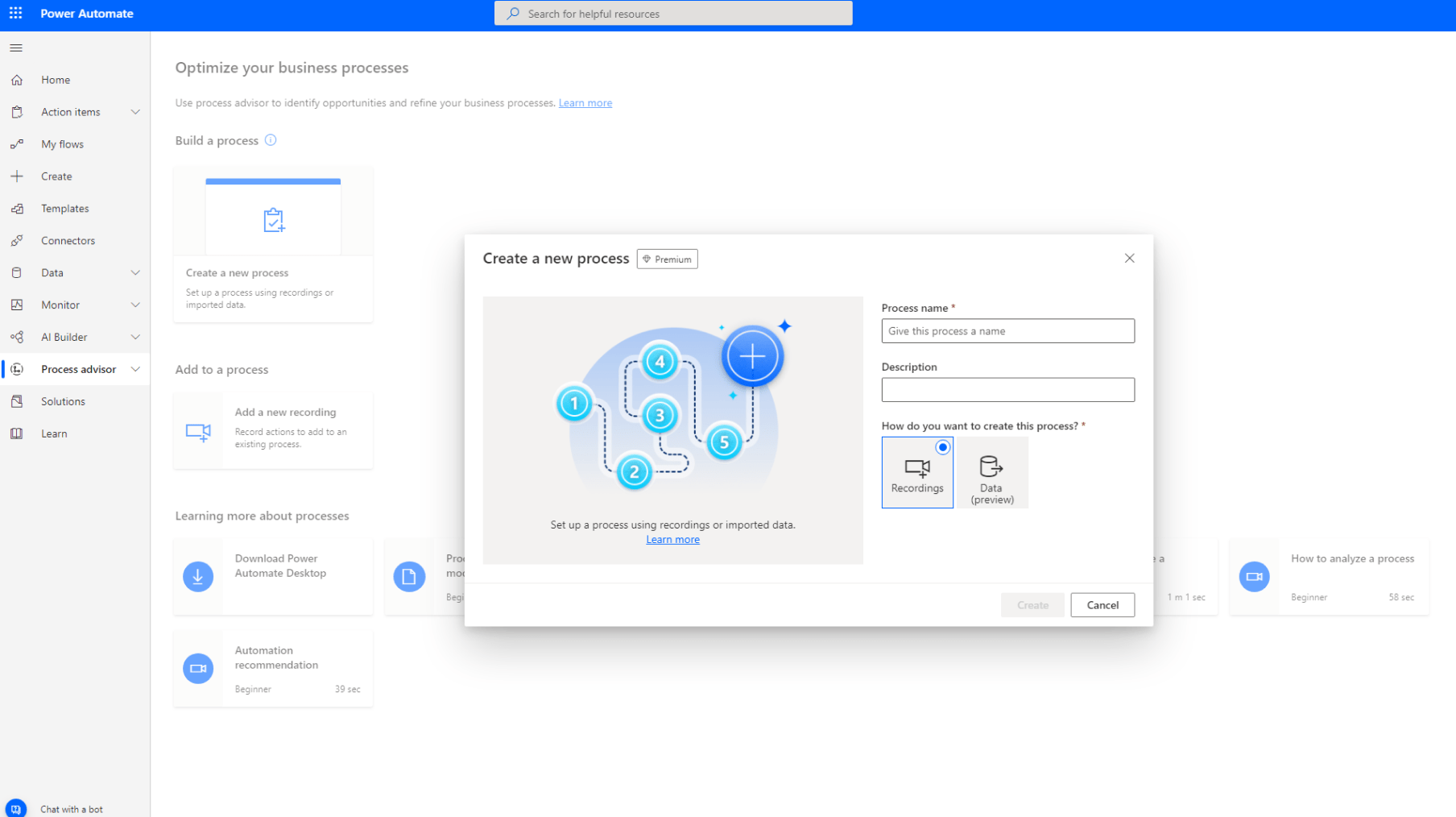Click the AI Builder icon

17,337
